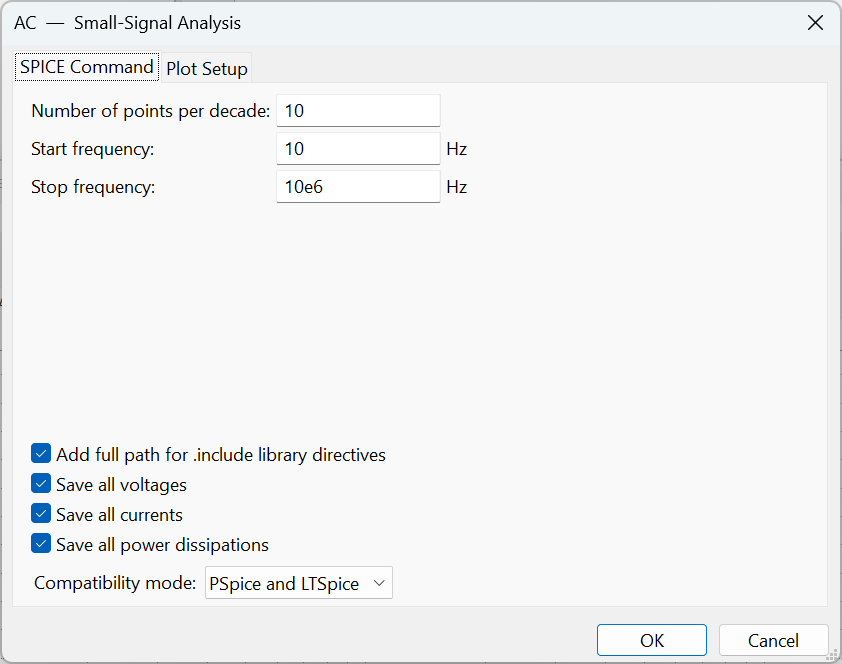This screenshot has width=842, height=664.
Task: Confirm settings with the OK button
Action: 652,641
